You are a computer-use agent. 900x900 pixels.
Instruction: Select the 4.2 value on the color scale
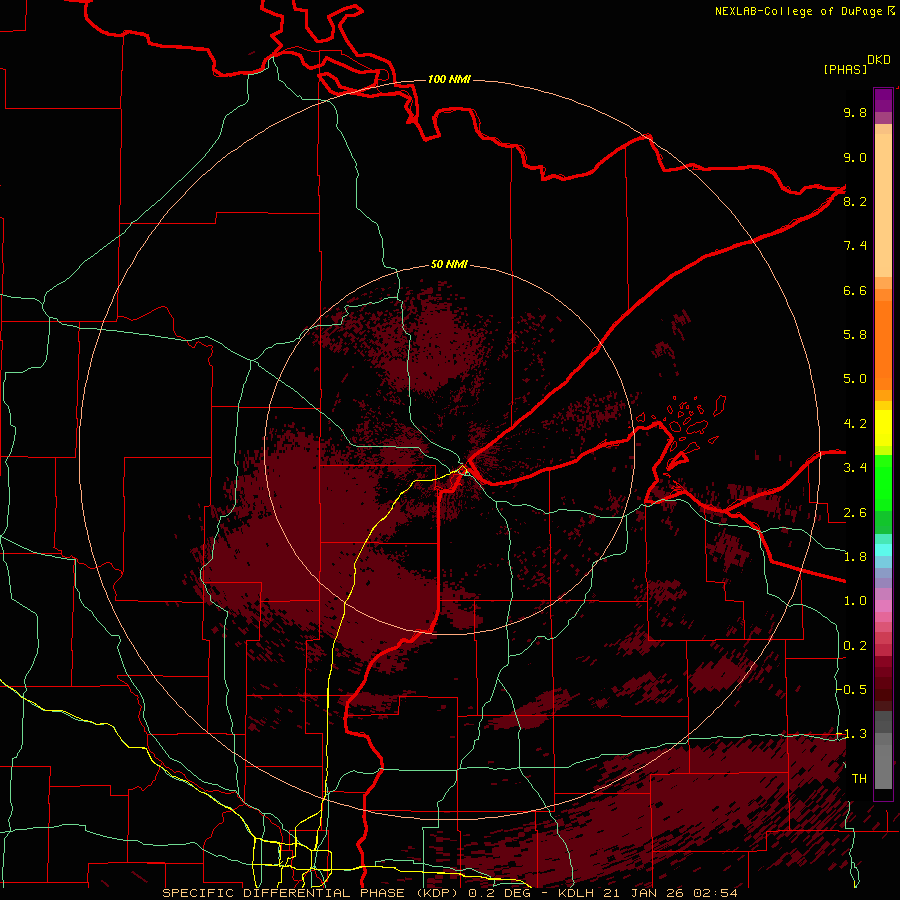855,424
